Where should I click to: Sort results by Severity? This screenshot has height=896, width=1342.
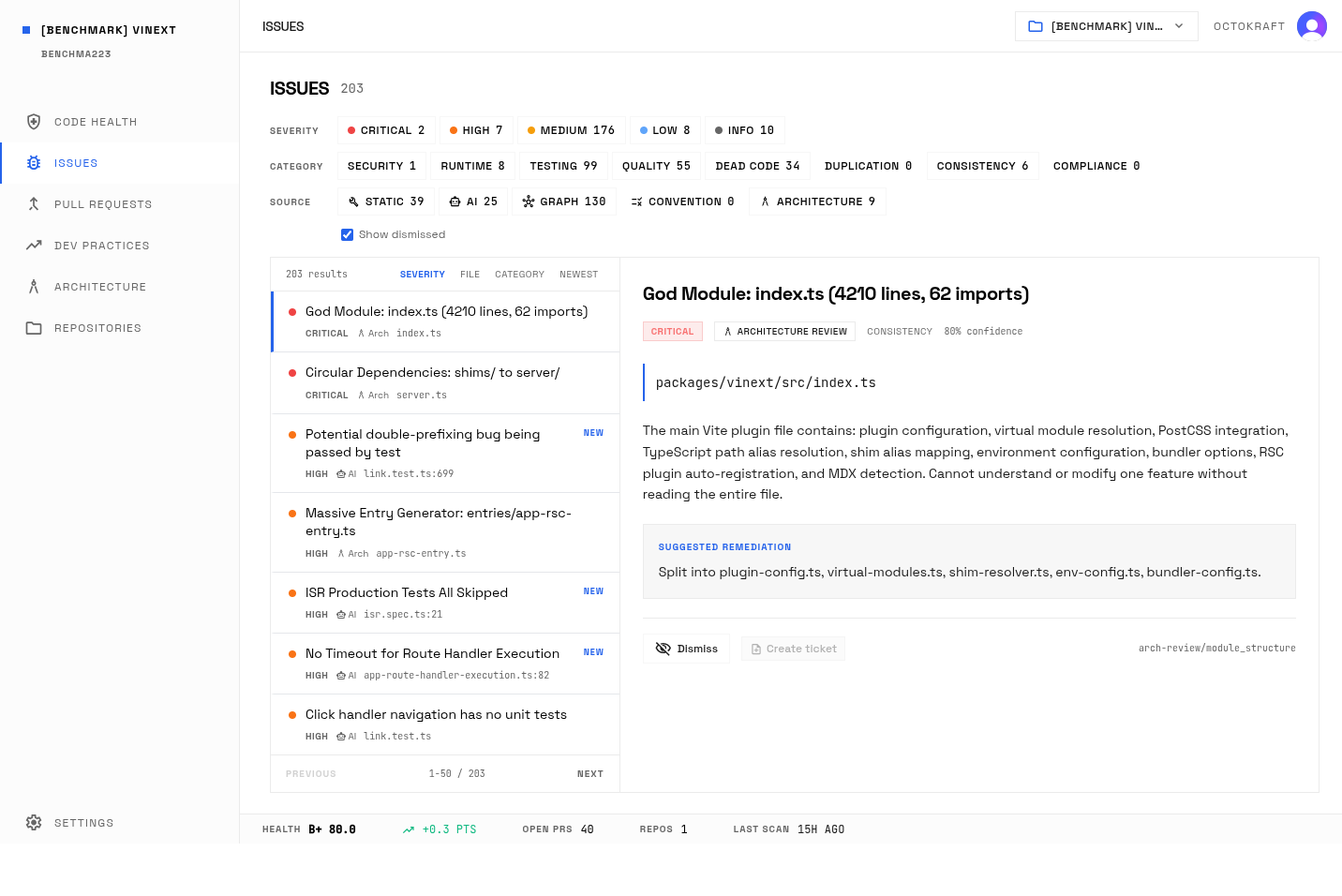point(423,275)
